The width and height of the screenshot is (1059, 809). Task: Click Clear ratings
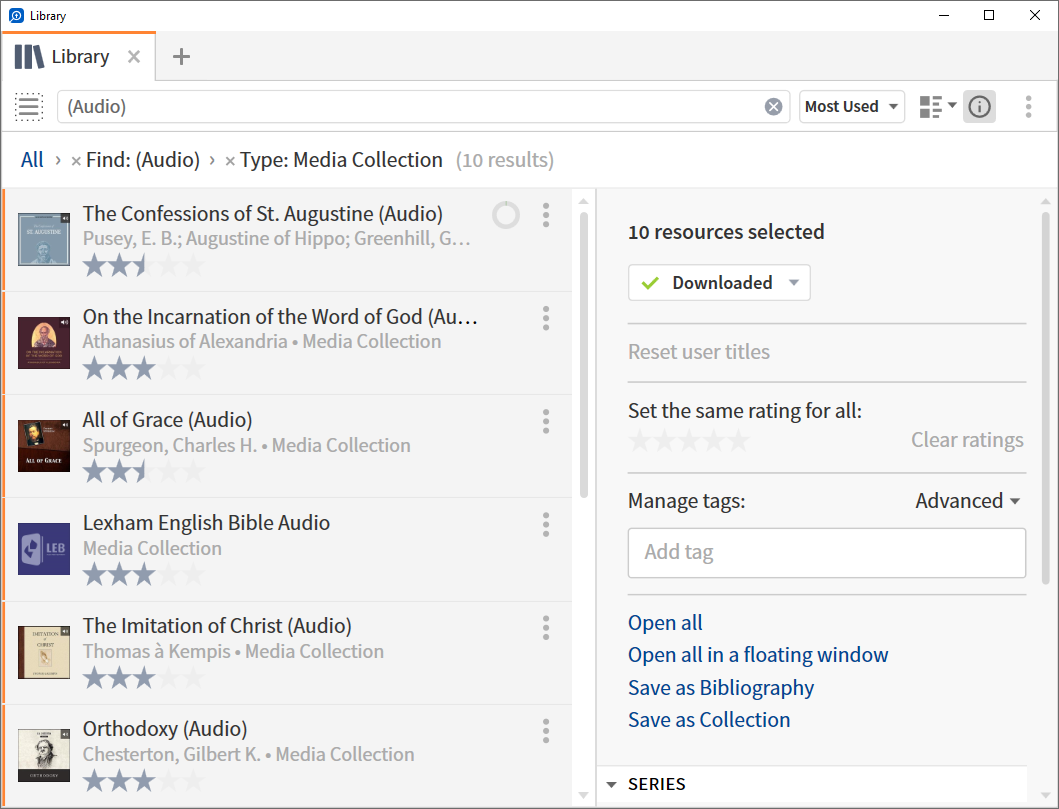tap(967, 440)
